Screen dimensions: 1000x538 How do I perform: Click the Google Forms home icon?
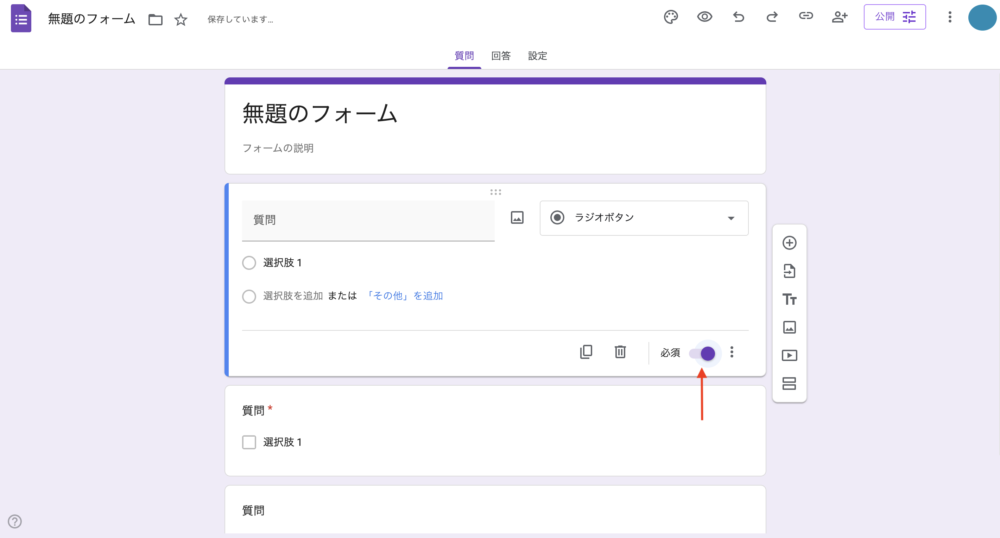click(21, 18)
